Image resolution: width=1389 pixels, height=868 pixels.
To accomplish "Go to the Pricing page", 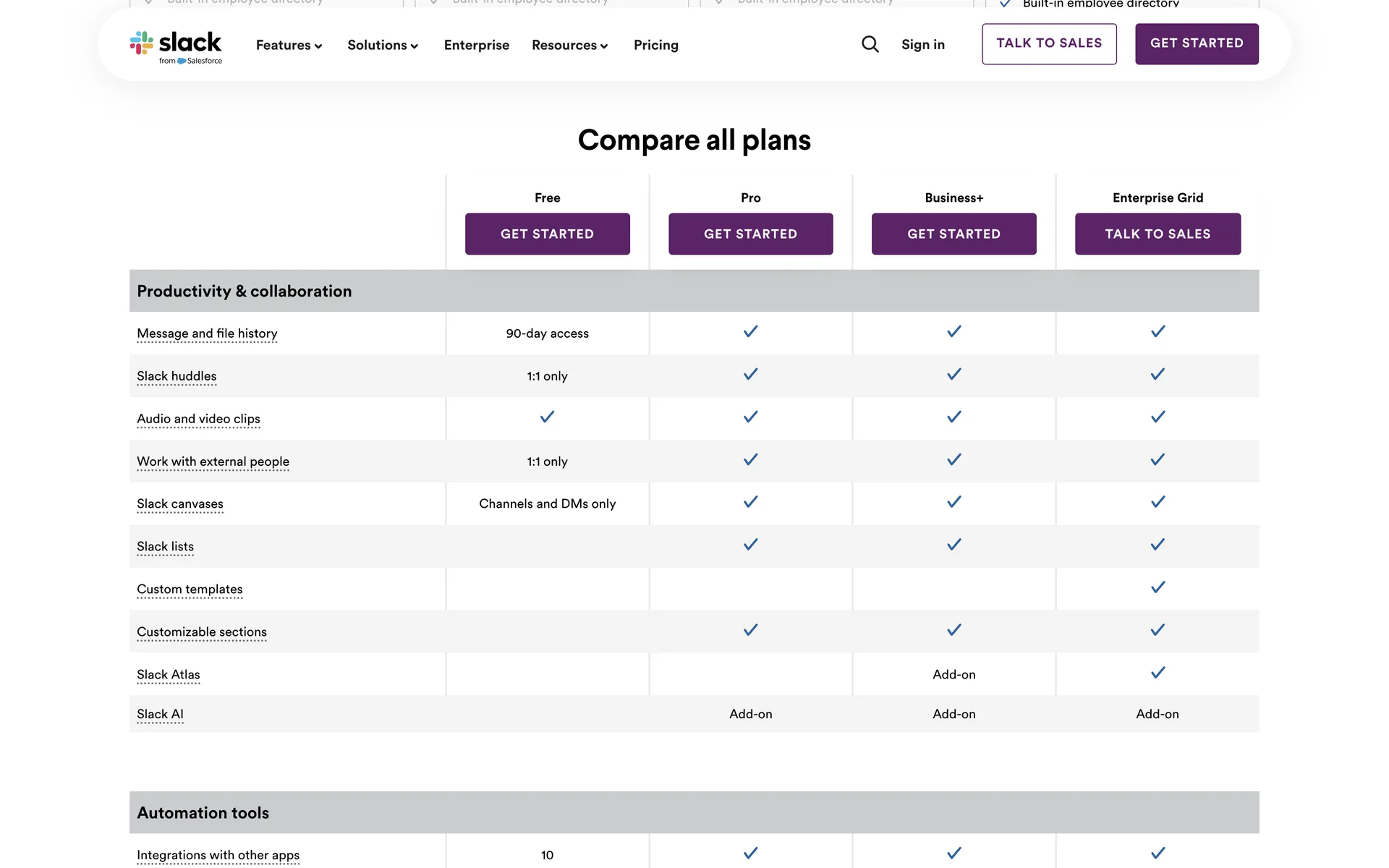I will (655, 45).
